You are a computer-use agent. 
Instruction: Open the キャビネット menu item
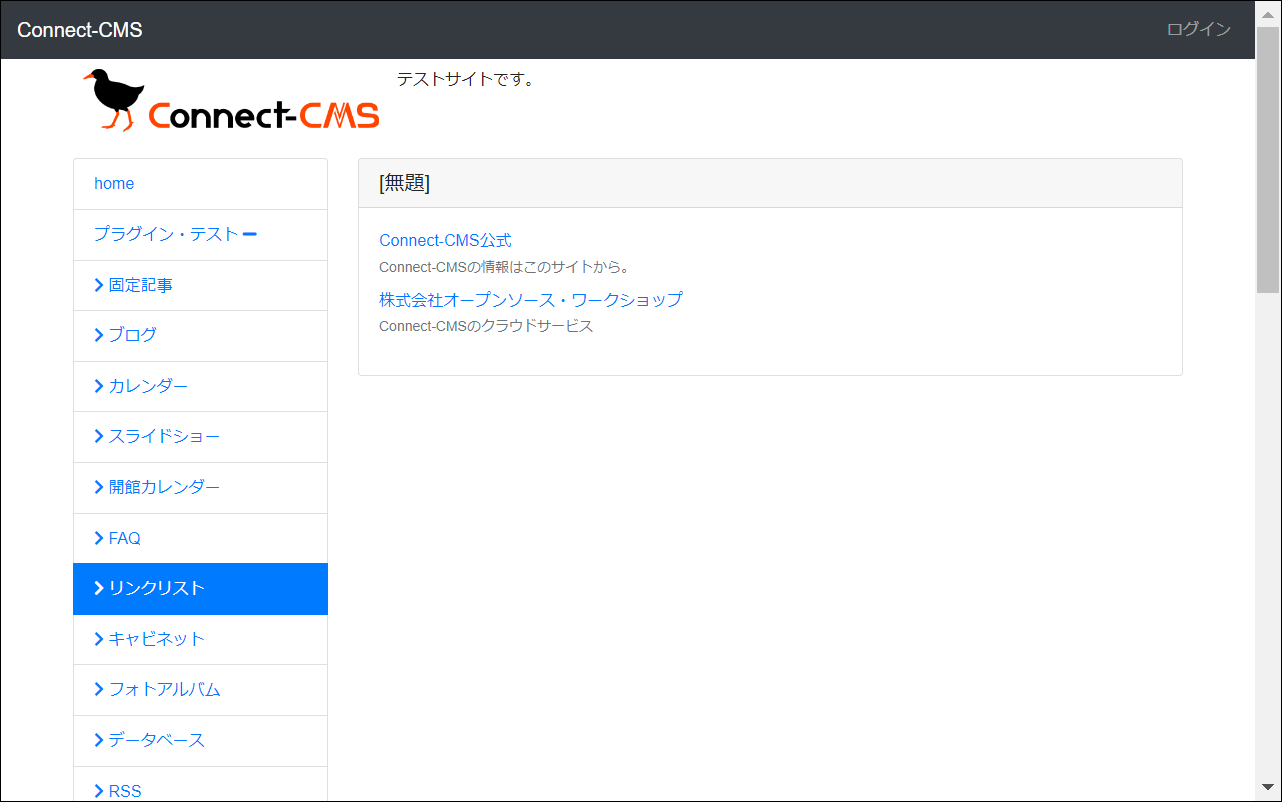point(200,640)
